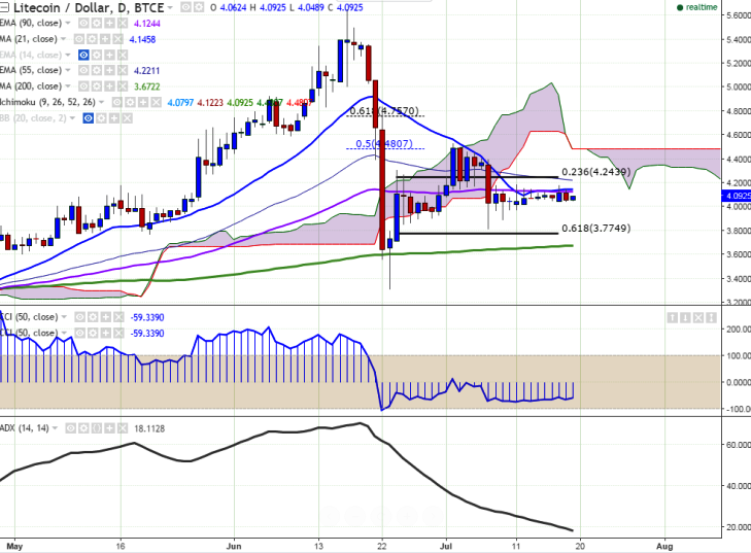Expand the Litecoin / Dollar title dropdown

(170, 8)
